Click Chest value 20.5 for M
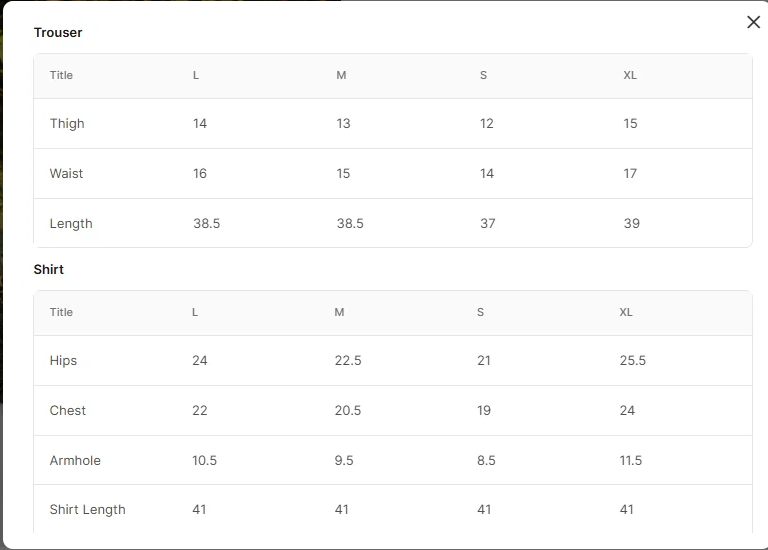This screenshot has height=550, width=768. [348, 410]
